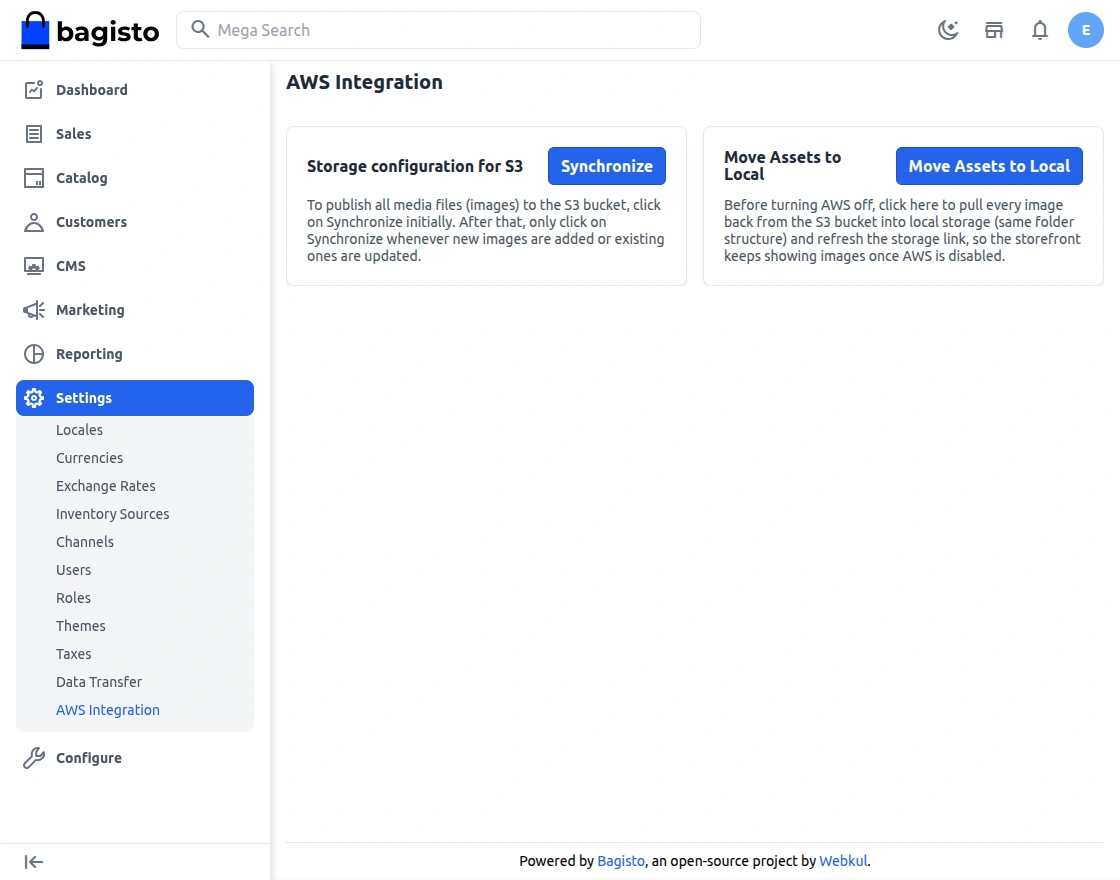Focus the Mega Search field
Screen dimensions: 1120x880
438,30
